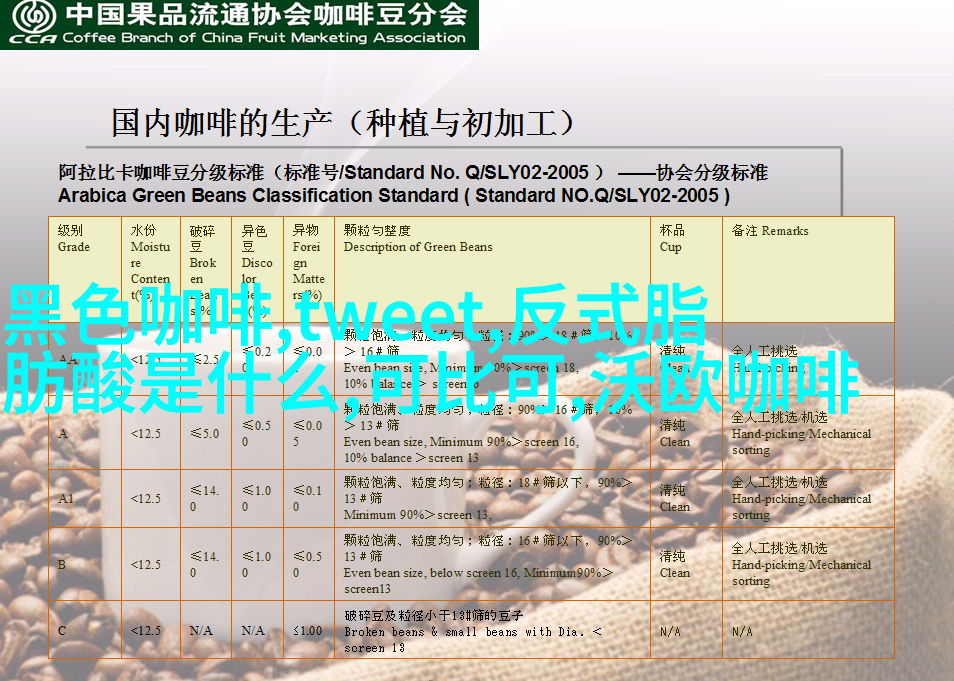Click broken beans value in grade A1 row
This screenshot has height=681, width=954.
(204, 498)
